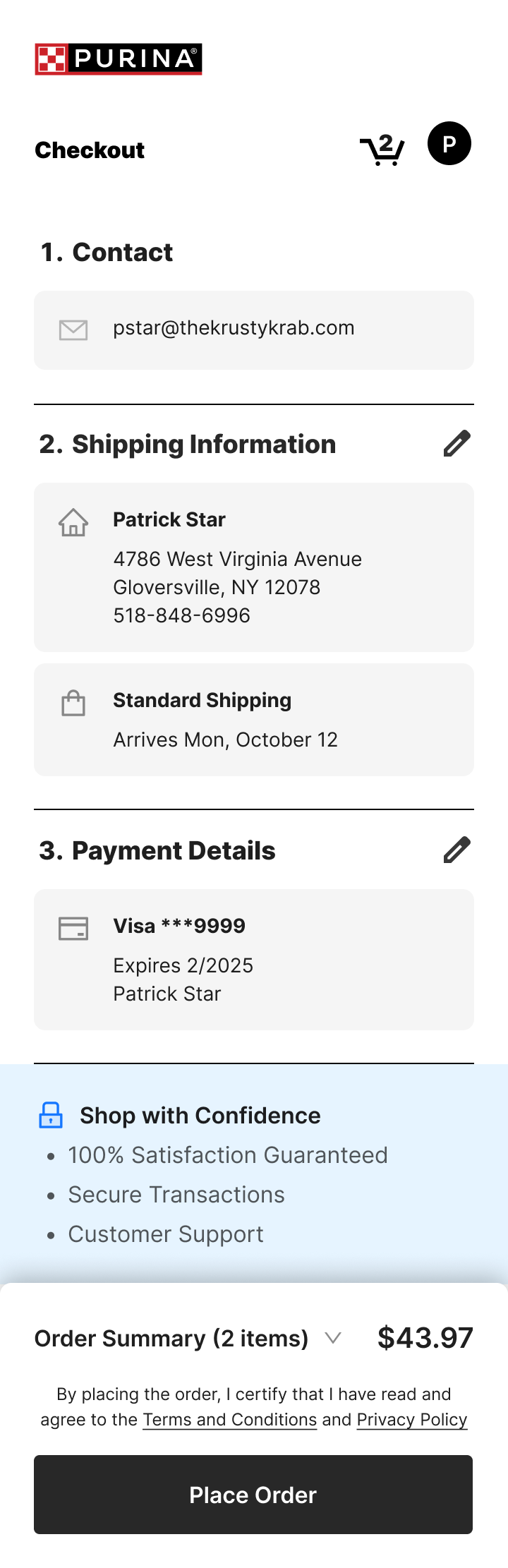Open the Privacy Policy link
This screenshot has height=1568, width=508.
click(412, 1419)
